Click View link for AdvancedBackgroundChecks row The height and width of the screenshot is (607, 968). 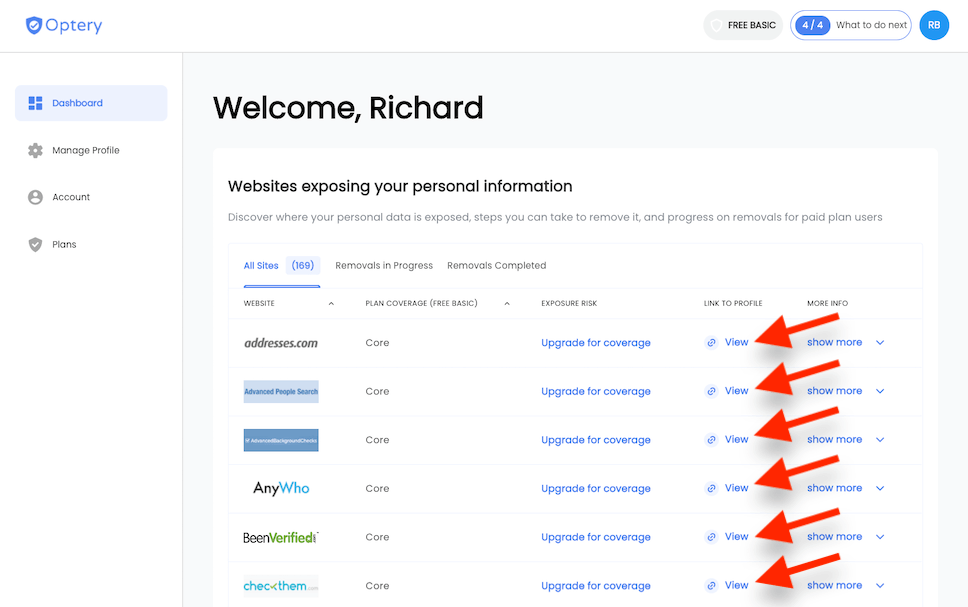pos(736,440)
